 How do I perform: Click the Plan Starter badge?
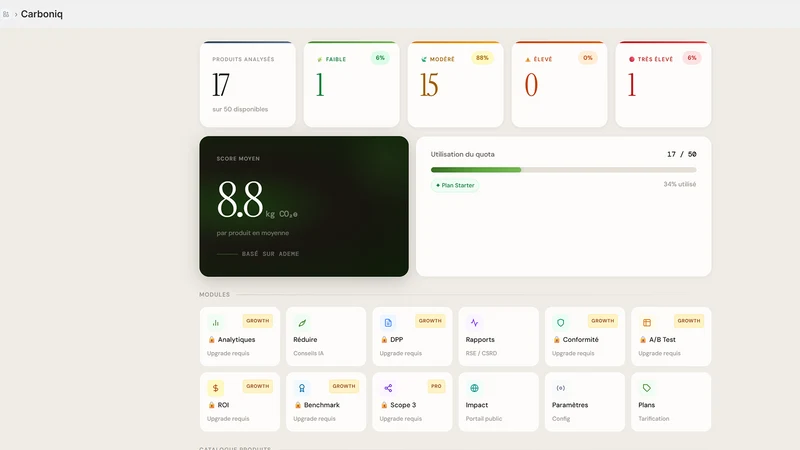(455, 185)
